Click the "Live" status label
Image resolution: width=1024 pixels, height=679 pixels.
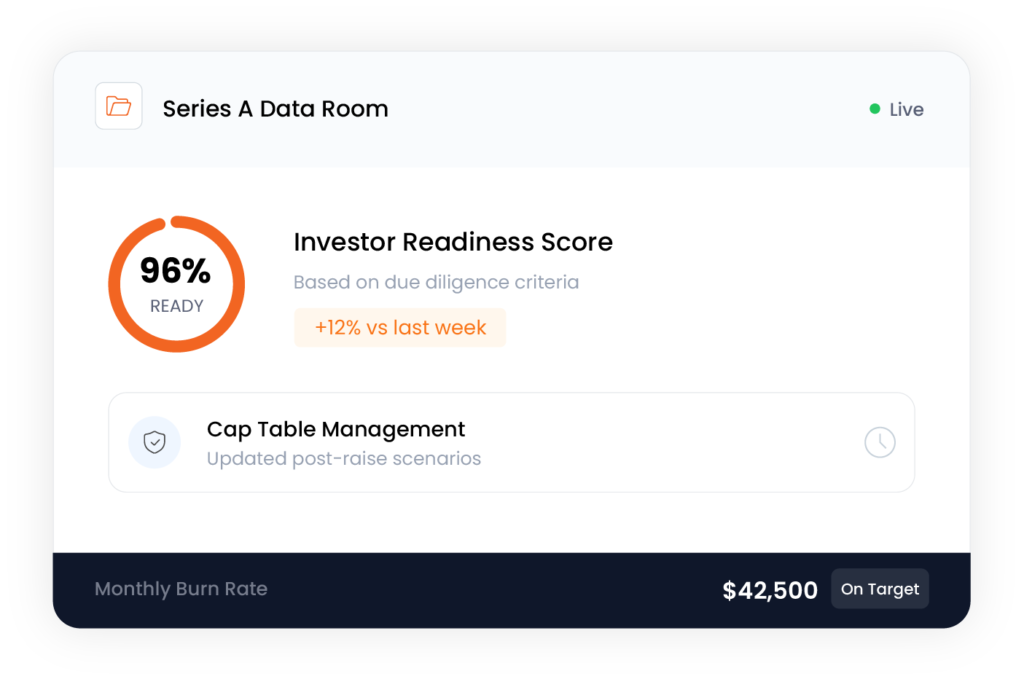(x=906, y=110)
